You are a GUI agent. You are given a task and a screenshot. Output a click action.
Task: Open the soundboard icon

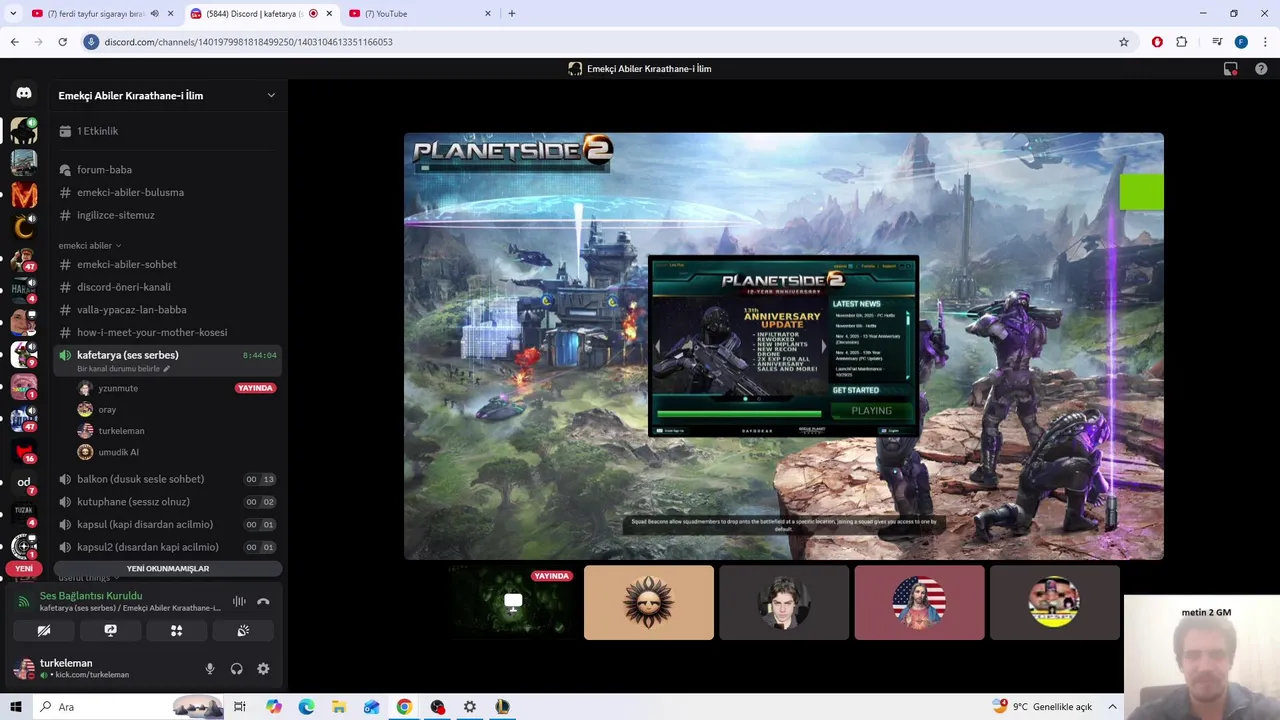tap(243, 631)
